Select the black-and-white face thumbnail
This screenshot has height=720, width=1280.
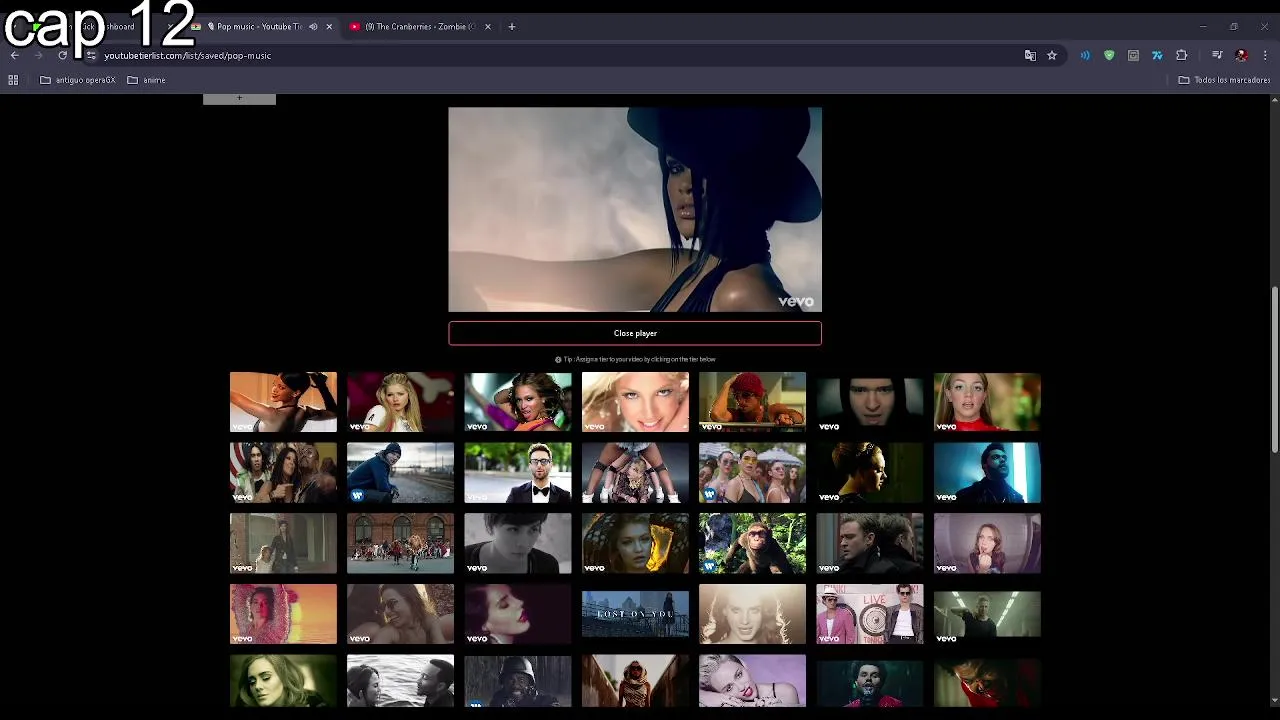pyautogui.click(x=518, y=543)
